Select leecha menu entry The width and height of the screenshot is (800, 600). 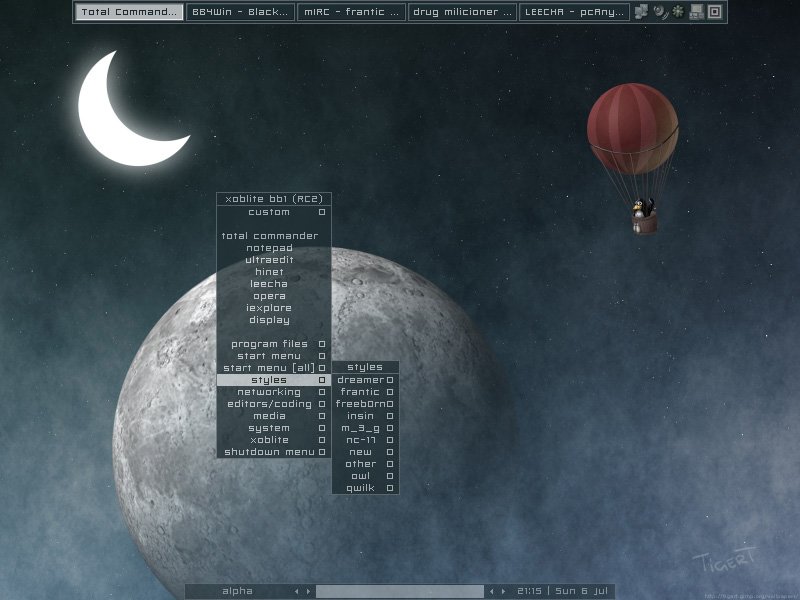click(274, 284)
